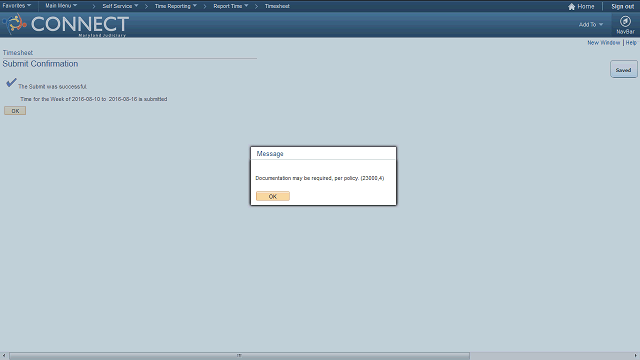
Task: Click the 'Time for the Week of' submitted text
Action: pyautogui.click(x=93, y=99)
